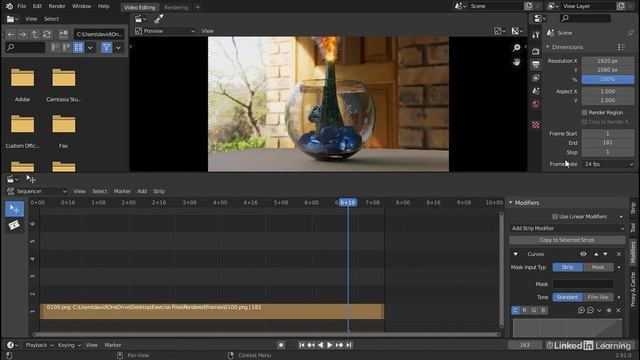Viewport: 640px width, 360px height.
Task: Select the C combined curve channel
Action: (x=516, y=311)
